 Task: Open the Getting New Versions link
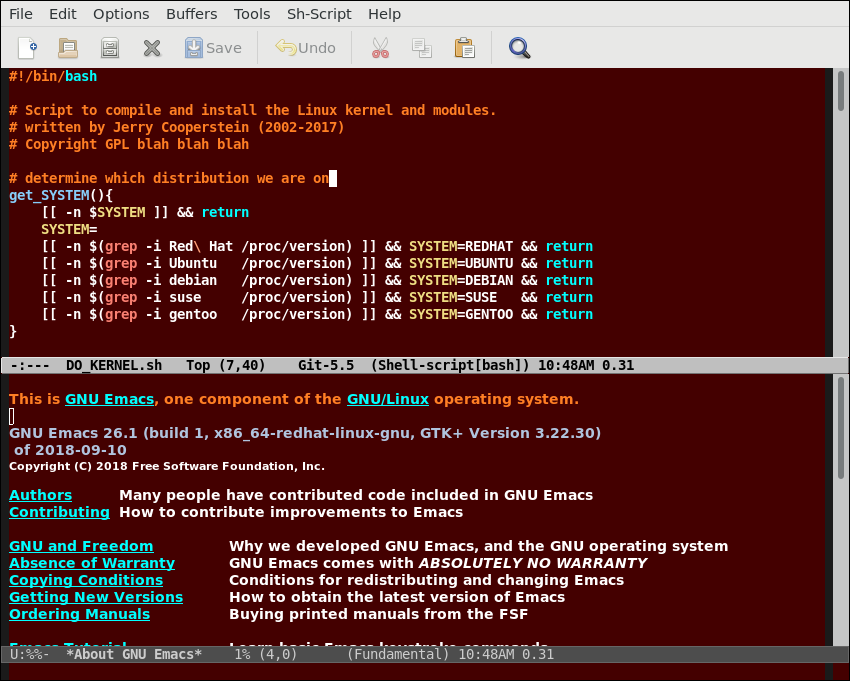tap(96, 597)
